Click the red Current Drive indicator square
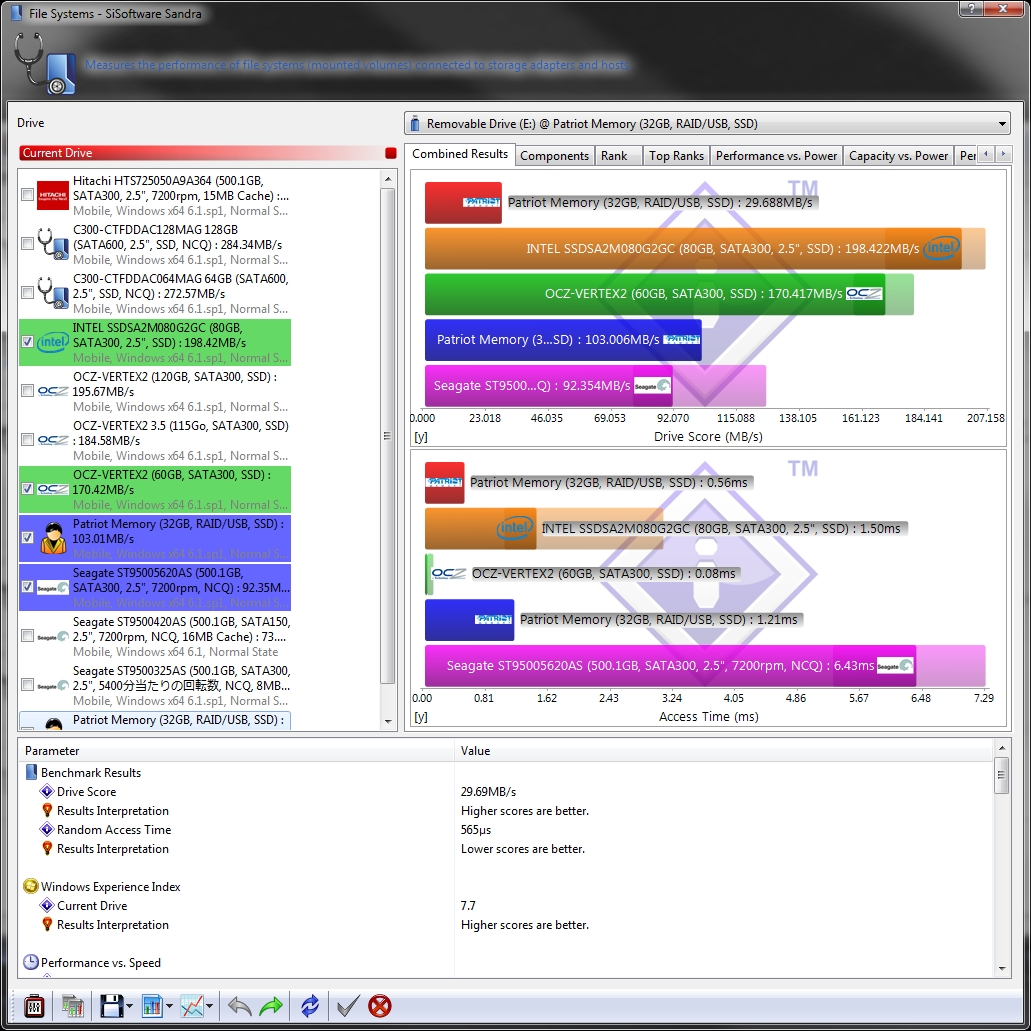 (391, 153)
